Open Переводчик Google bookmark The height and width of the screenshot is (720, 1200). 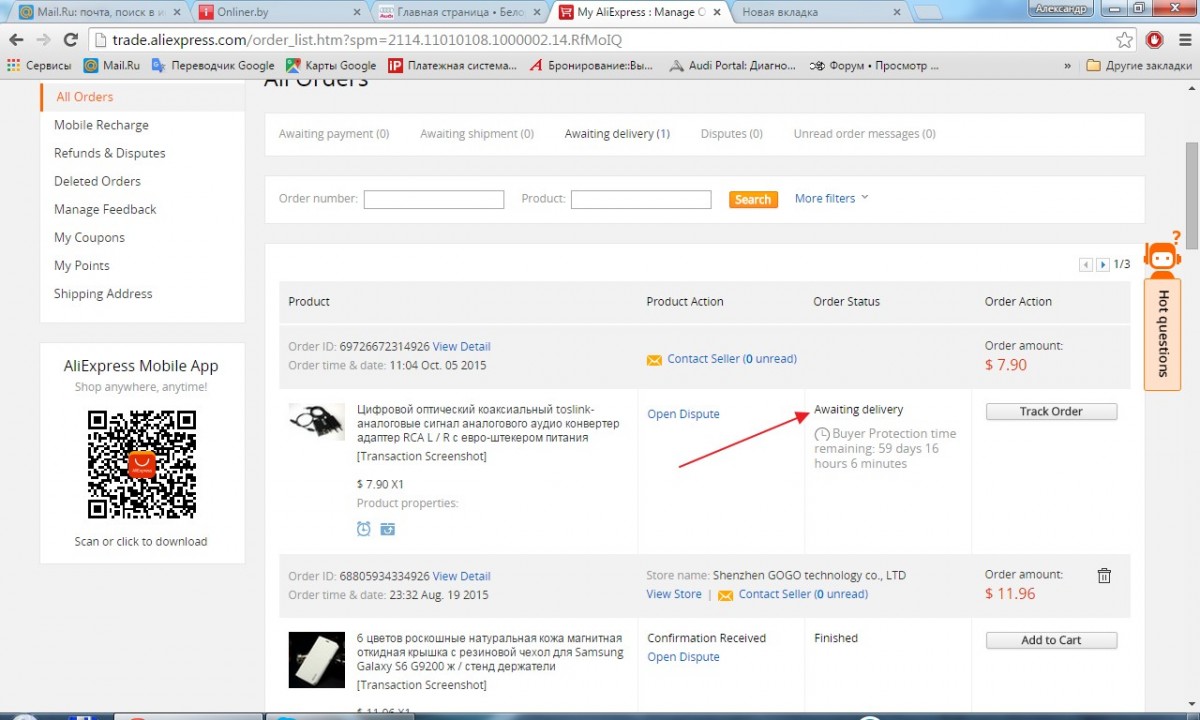[213, 65]
